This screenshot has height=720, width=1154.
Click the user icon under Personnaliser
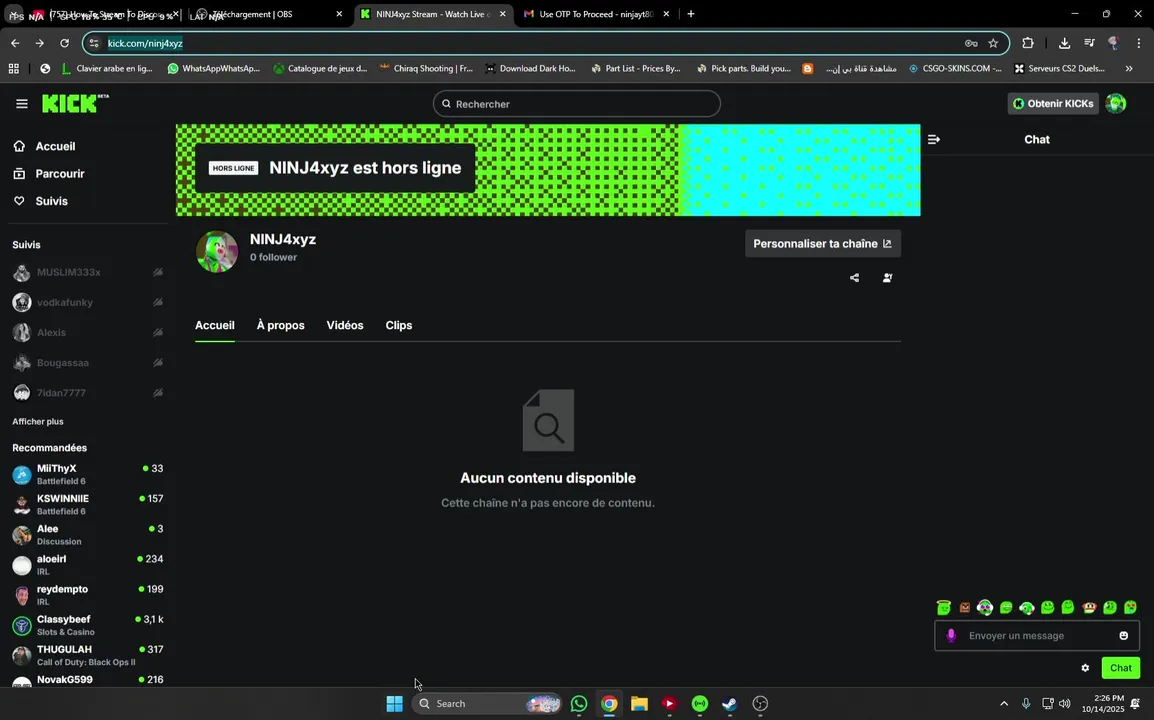pos(887,278)
